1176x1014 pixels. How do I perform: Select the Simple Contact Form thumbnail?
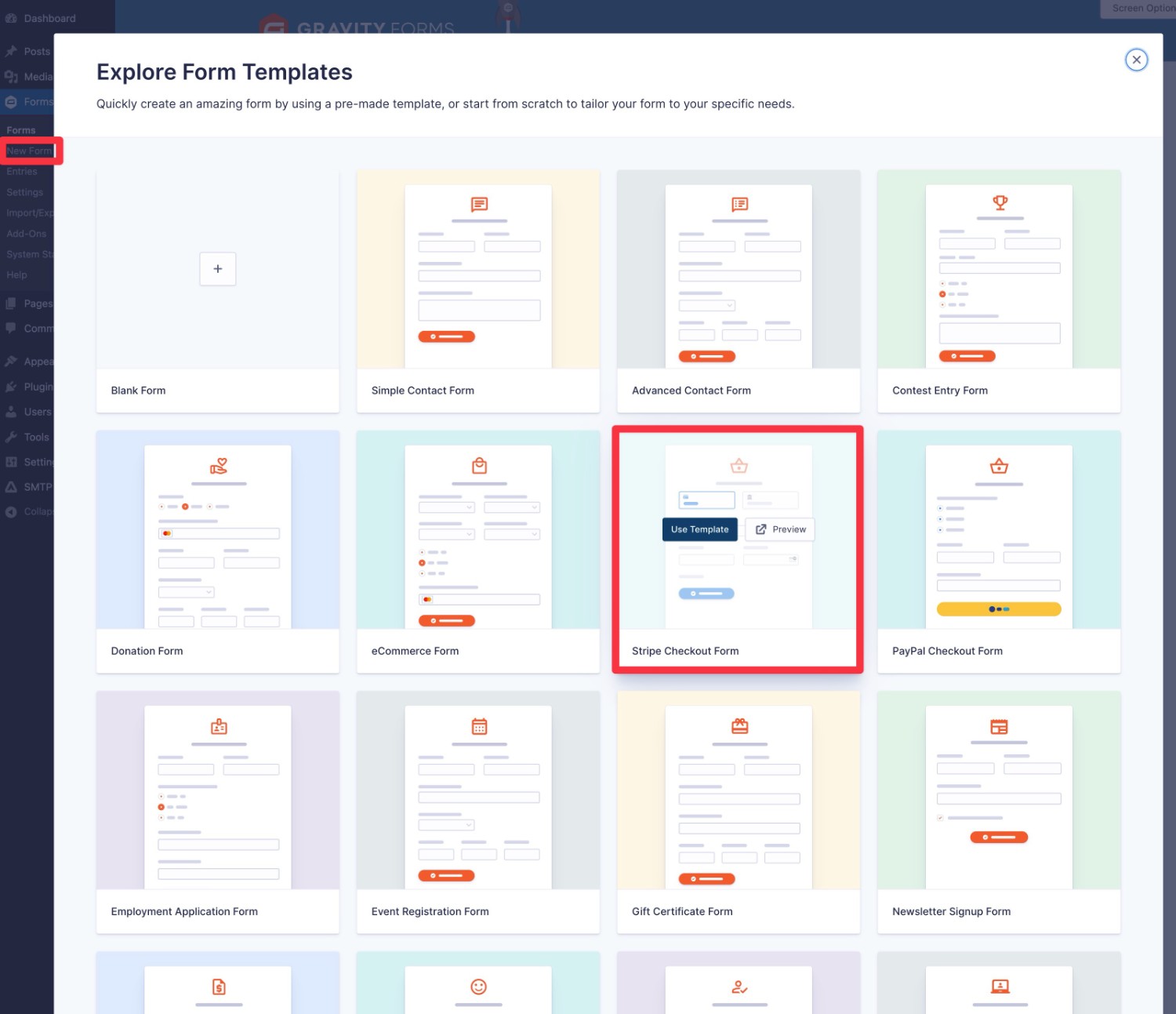[478, 270]
